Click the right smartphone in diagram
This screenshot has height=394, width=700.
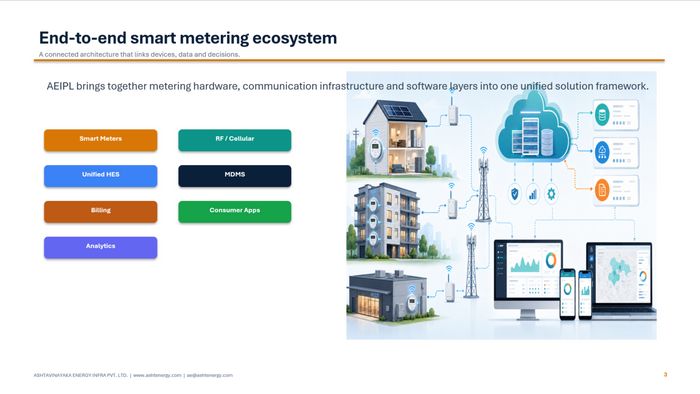coord(585,295)
